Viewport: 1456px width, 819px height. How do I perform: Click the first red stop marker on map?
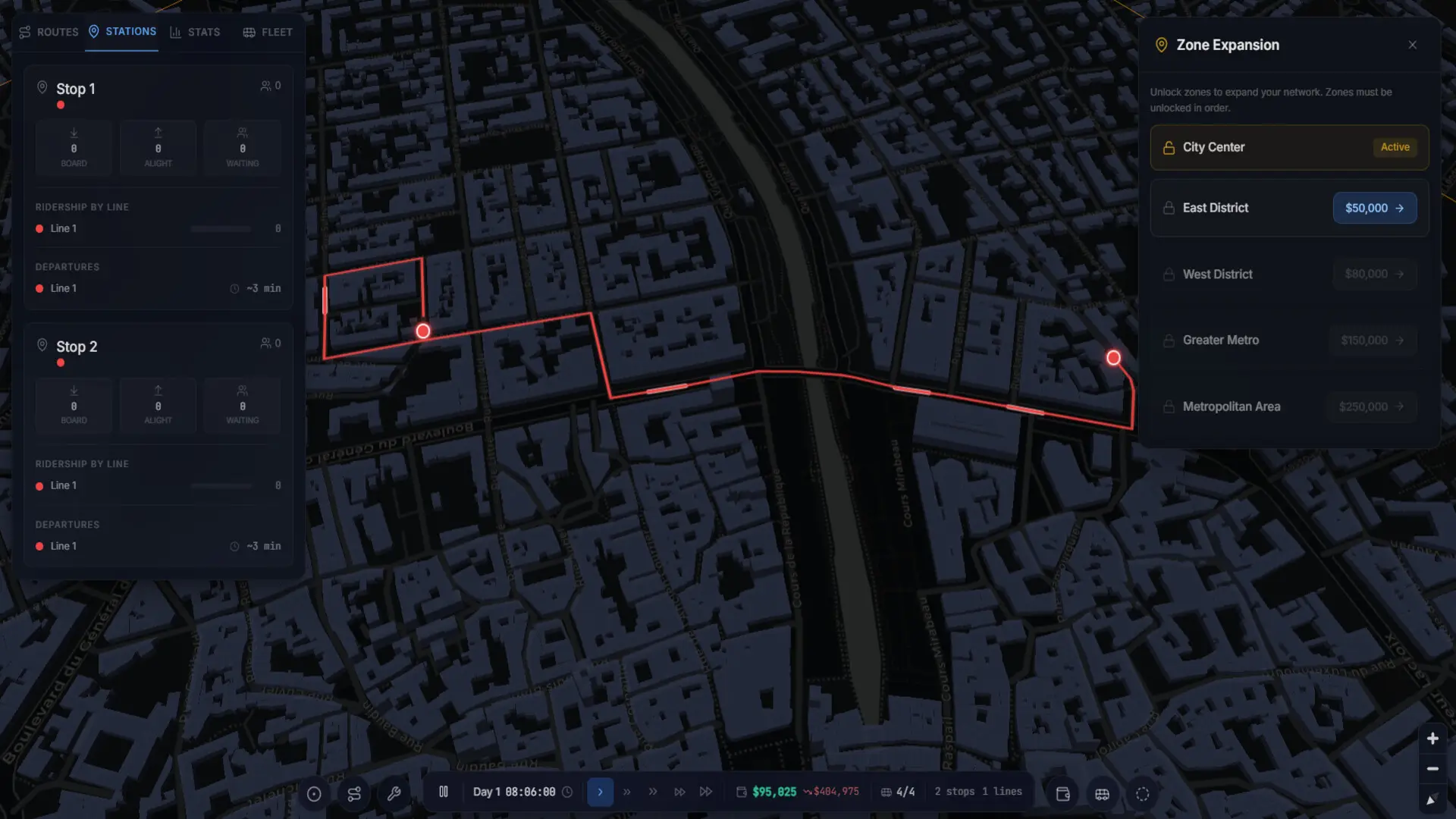(423, 331)
